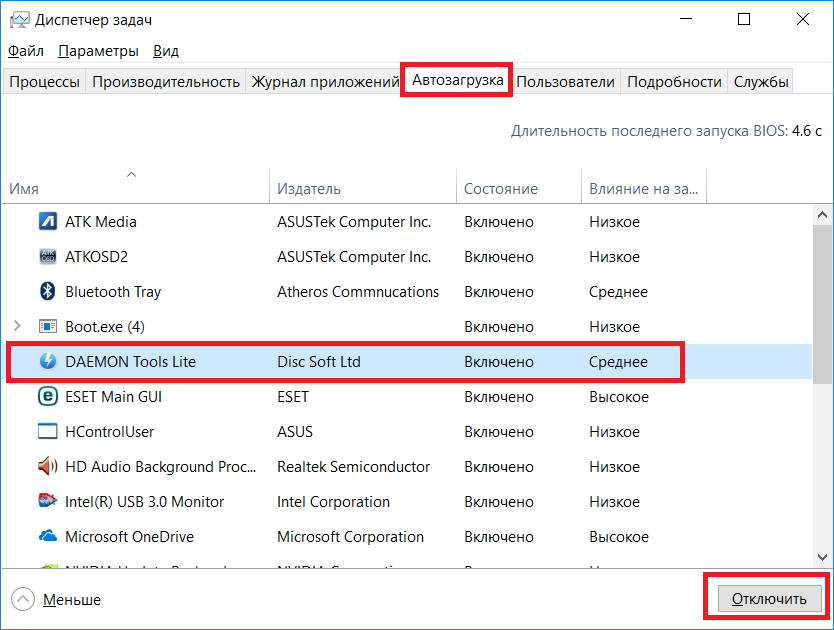Open the Файл menu
Screen dimensions: 834x630
(26, 51)
